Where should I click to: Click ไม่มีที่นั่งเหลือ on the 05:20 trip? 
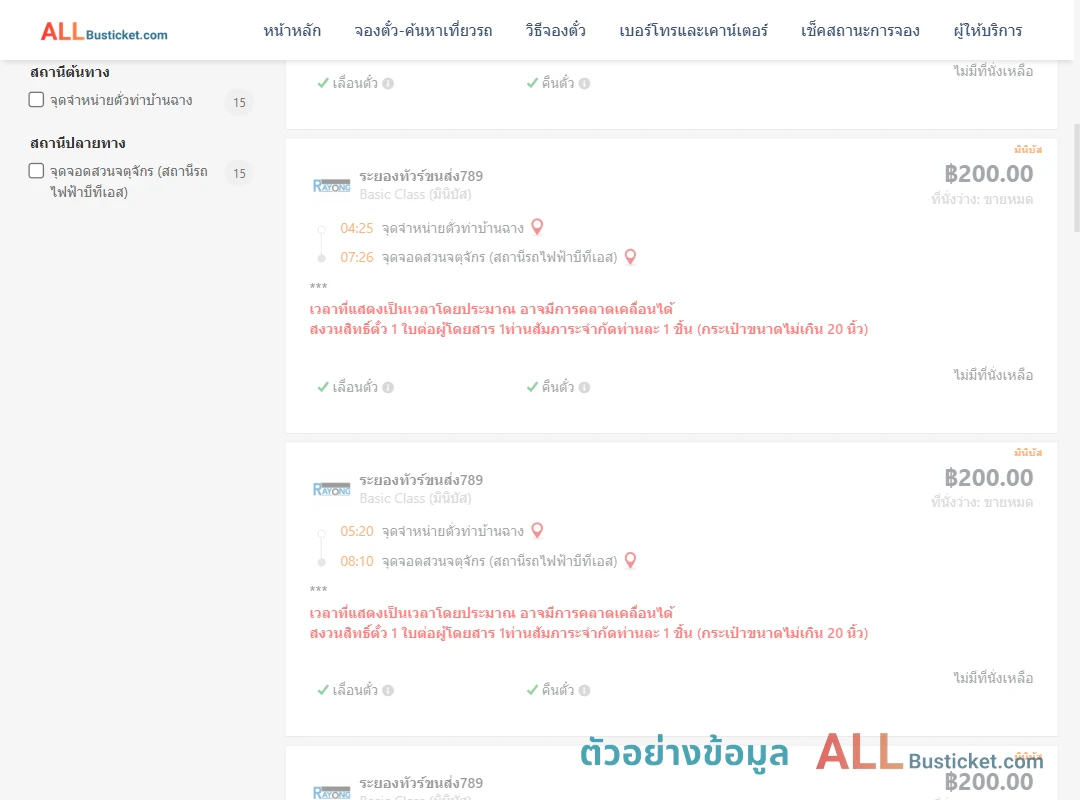(993, 678)
